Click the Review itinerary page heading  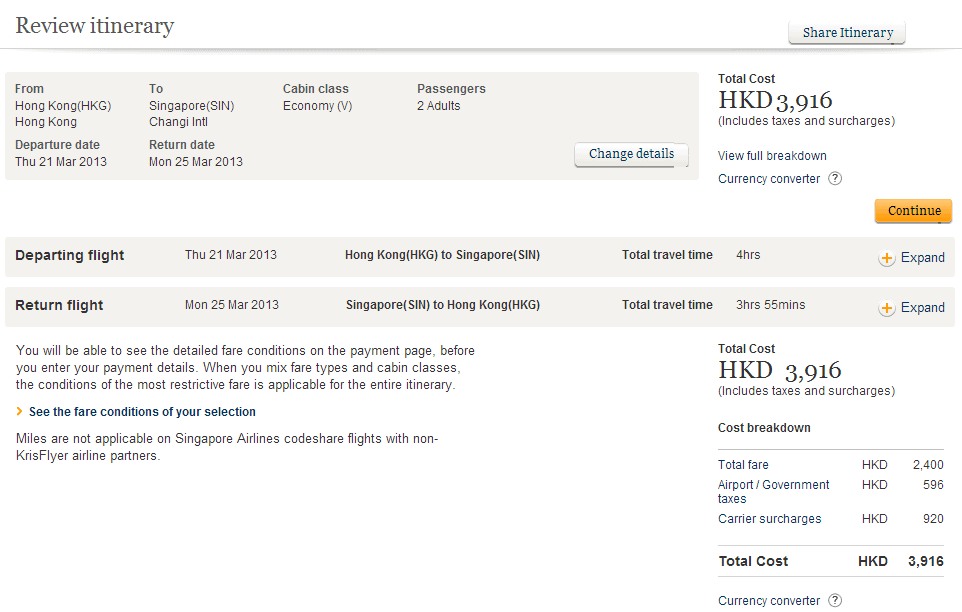pyautogui.click(x=95, y=26)
